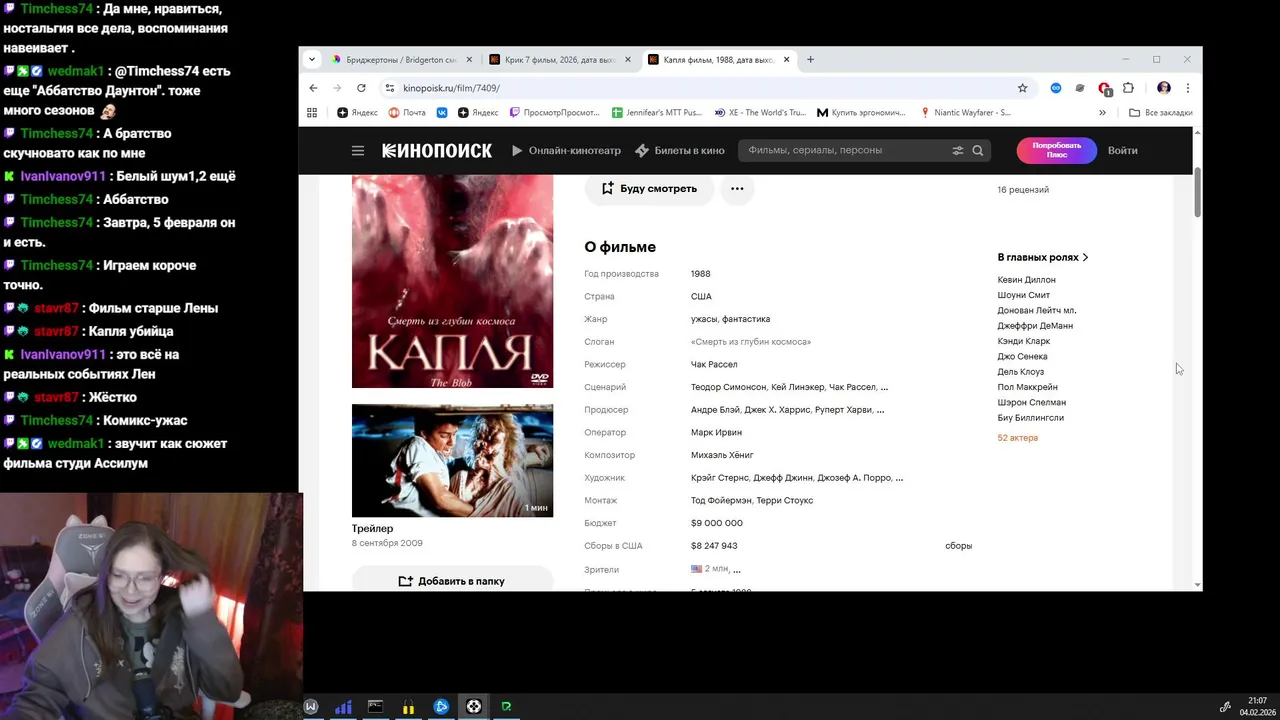Open advanced search filters icon
This screenshot has width=1280, height=720.
pyautogui.click(x=957, y=150)
